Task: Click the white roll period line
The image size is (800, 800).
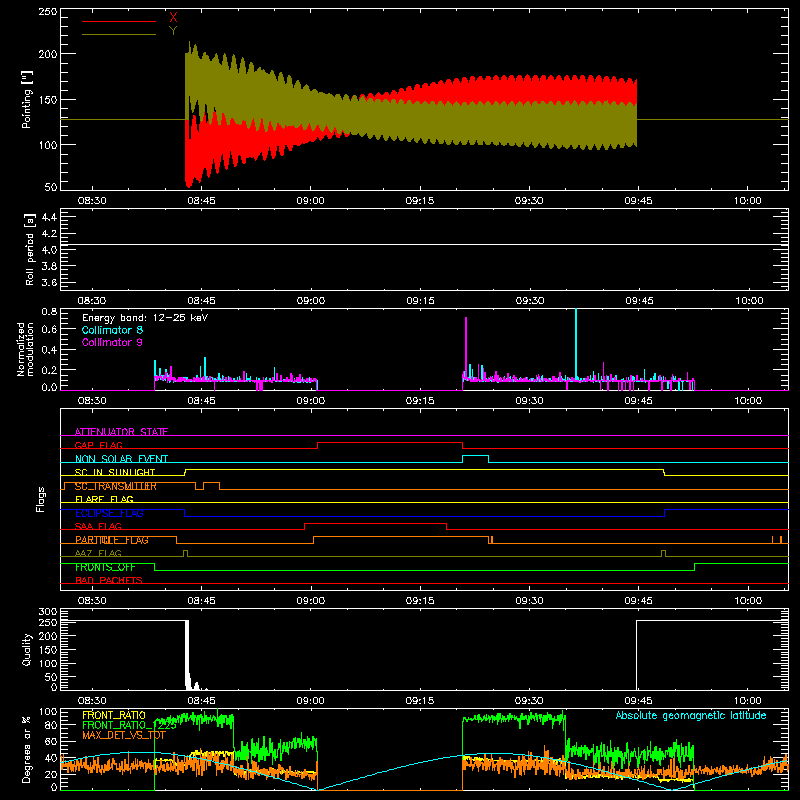Action: pos(424,244)
